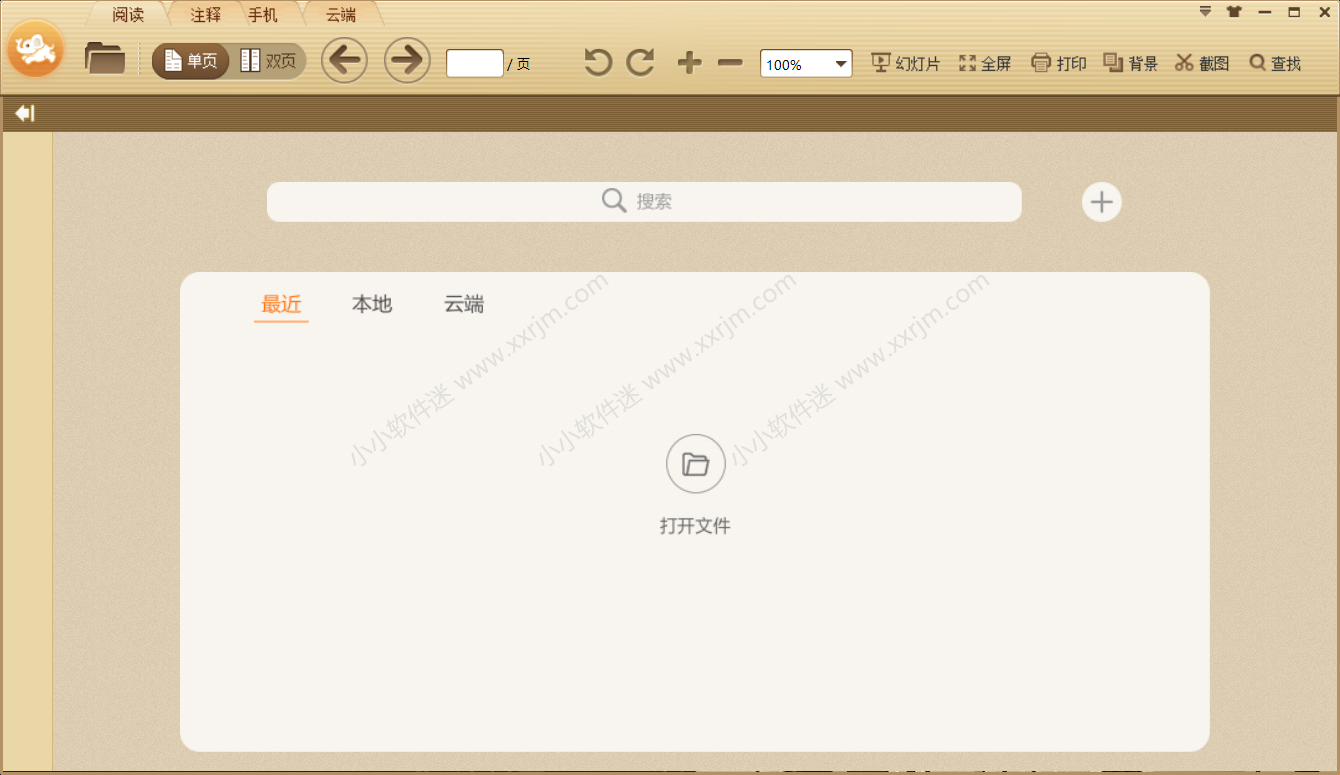Enter fullscreen mode 全屏
This screenshot has width=1340, height=775.
985,63
